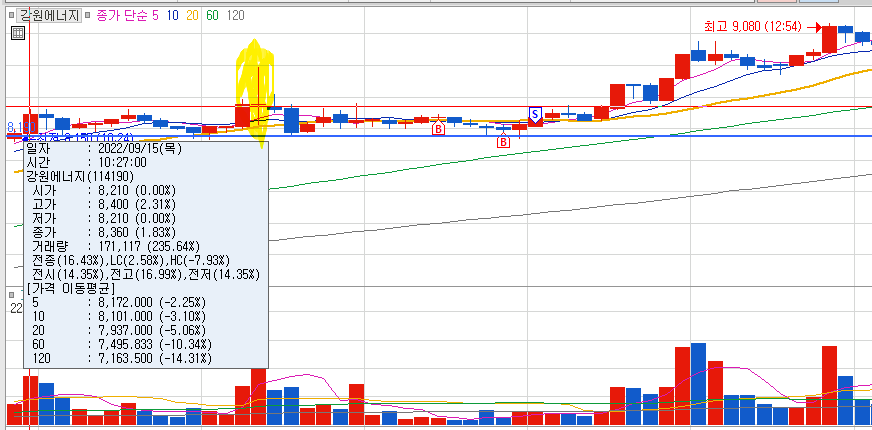Click the 거래량 171,117 (235.64%) row

(x=116, y=246)
